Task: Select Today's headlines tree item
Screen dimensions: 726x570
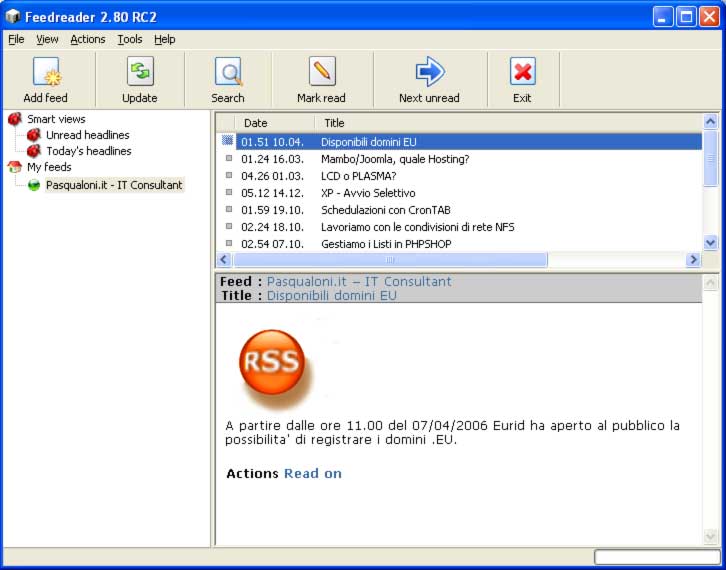Action: (88, 151)
